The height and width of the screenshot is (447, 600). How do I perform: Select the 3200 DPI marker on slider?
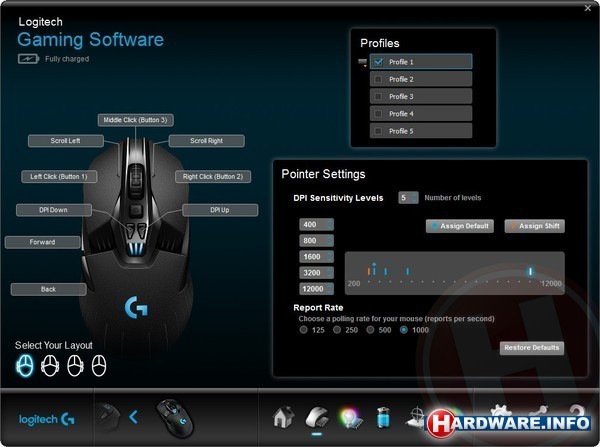408,272
